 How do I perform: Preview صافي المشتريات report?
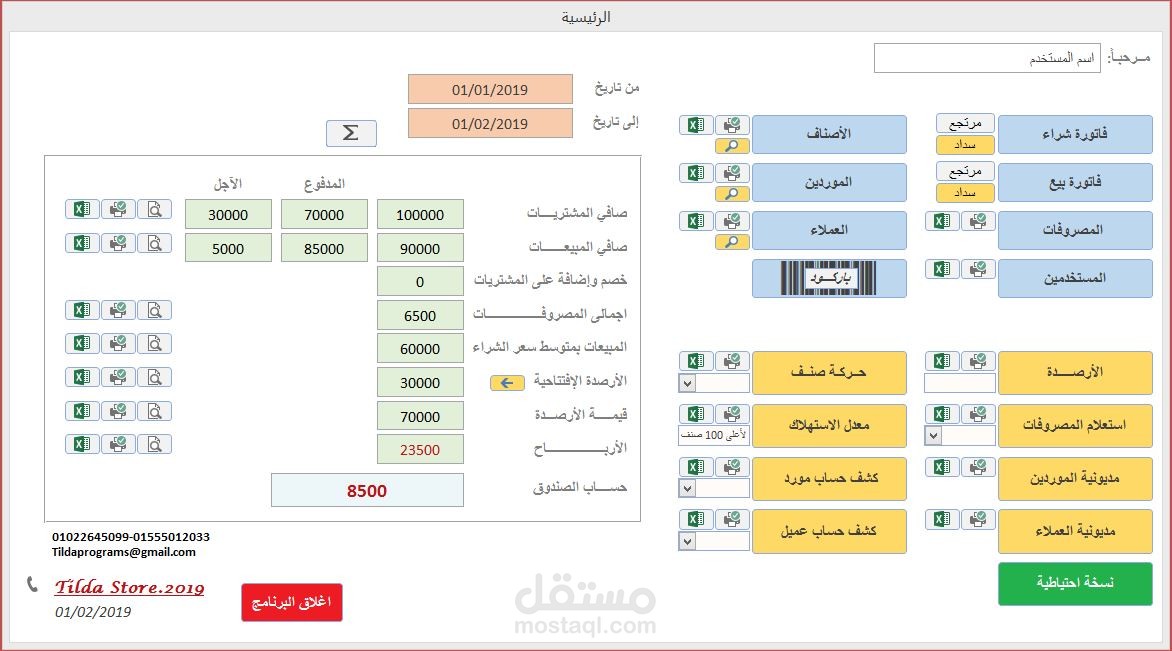(x=155, y=209)
